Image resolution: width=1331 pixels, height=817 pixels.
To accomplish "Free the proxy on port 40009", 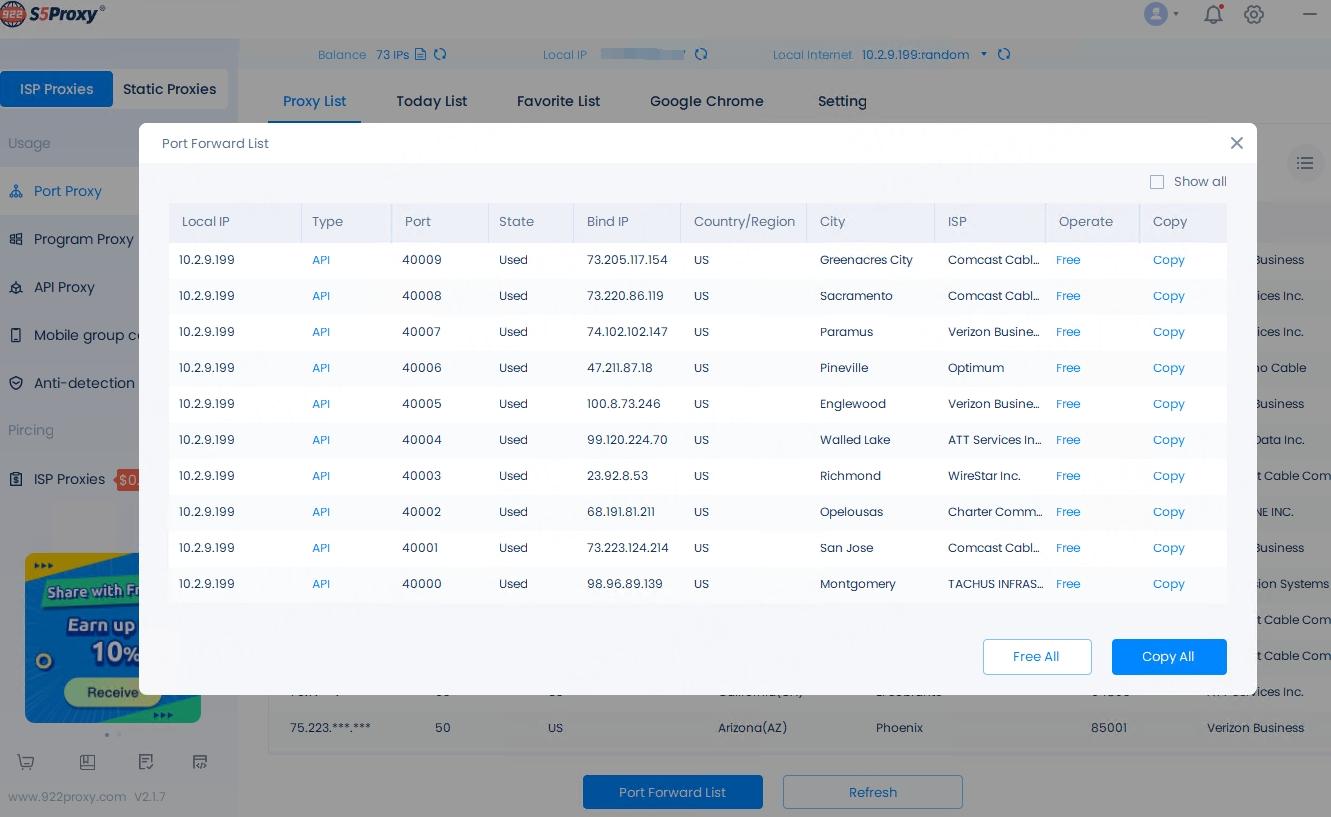I will click(x=1068, y=260).
